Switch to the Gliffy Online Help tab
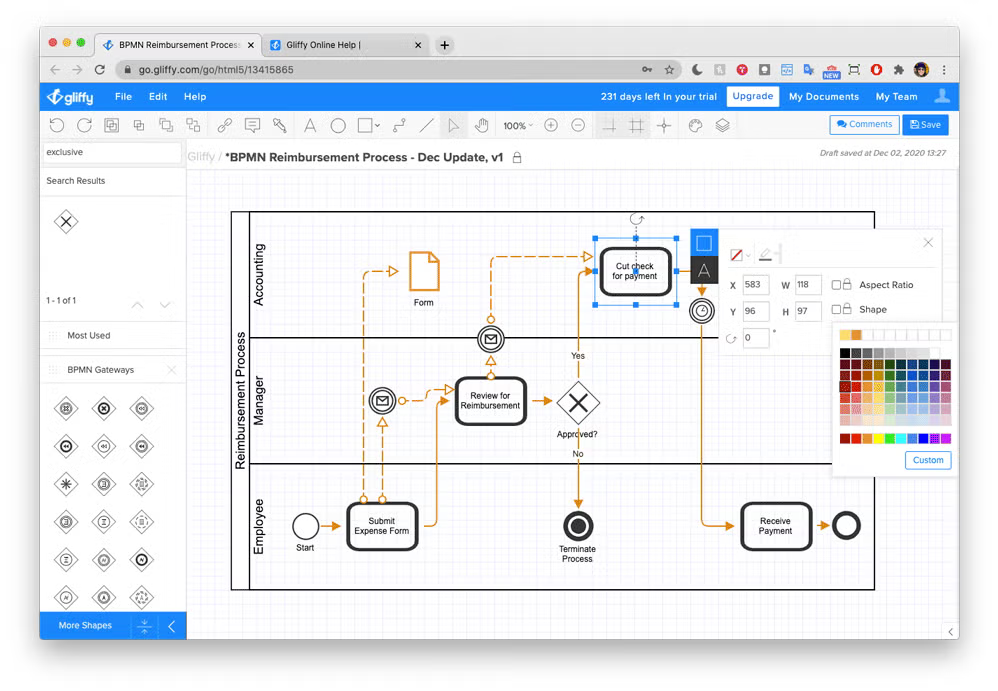The width and height of the screenshot is (998, 691). [x=344, y=45]
